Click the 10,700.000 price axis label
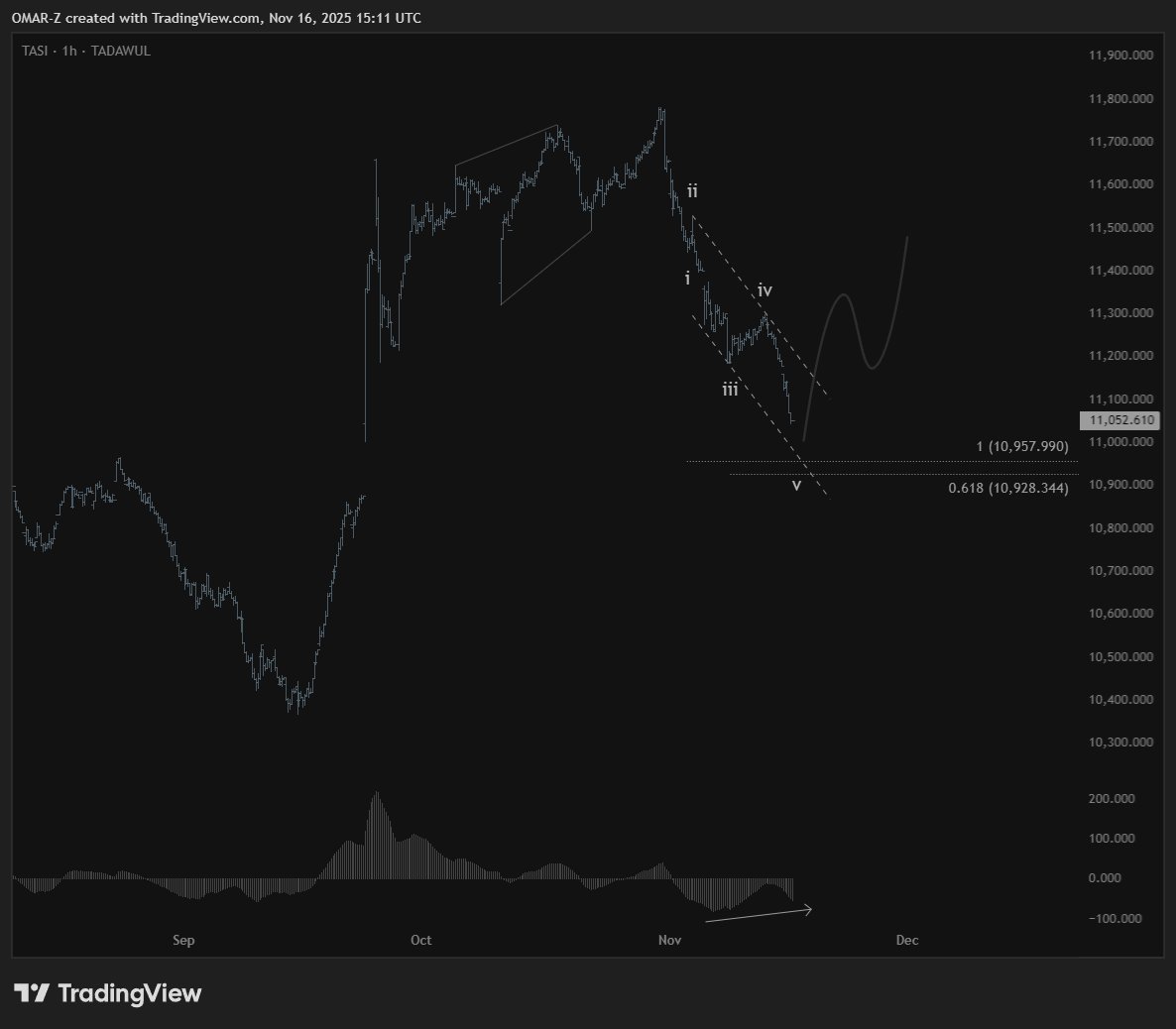Viewport: 1176px width, 1029px height. [1120, 571]
